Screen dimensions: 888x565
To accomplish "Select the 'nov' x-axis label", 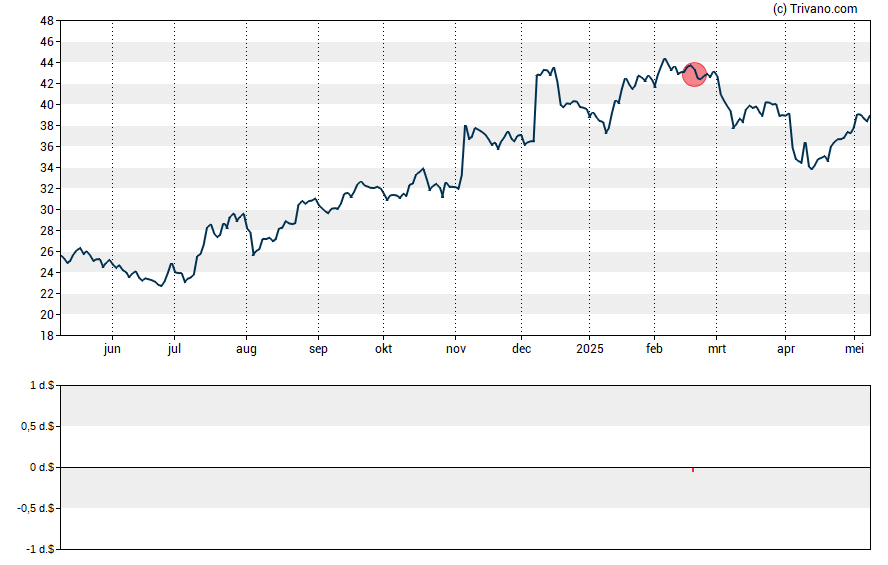I will [456, 349].
